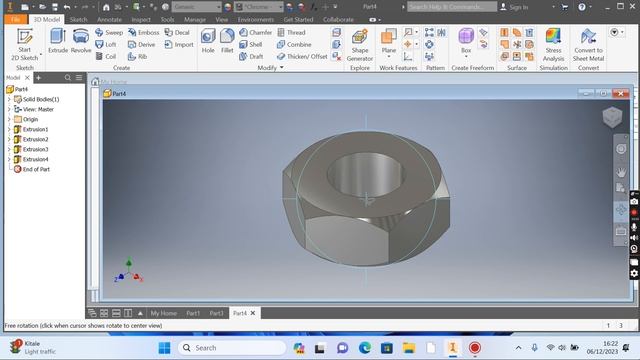Select the Shell tool
Viewport: 640px width, 360px height.
click(x=251, y=44)
